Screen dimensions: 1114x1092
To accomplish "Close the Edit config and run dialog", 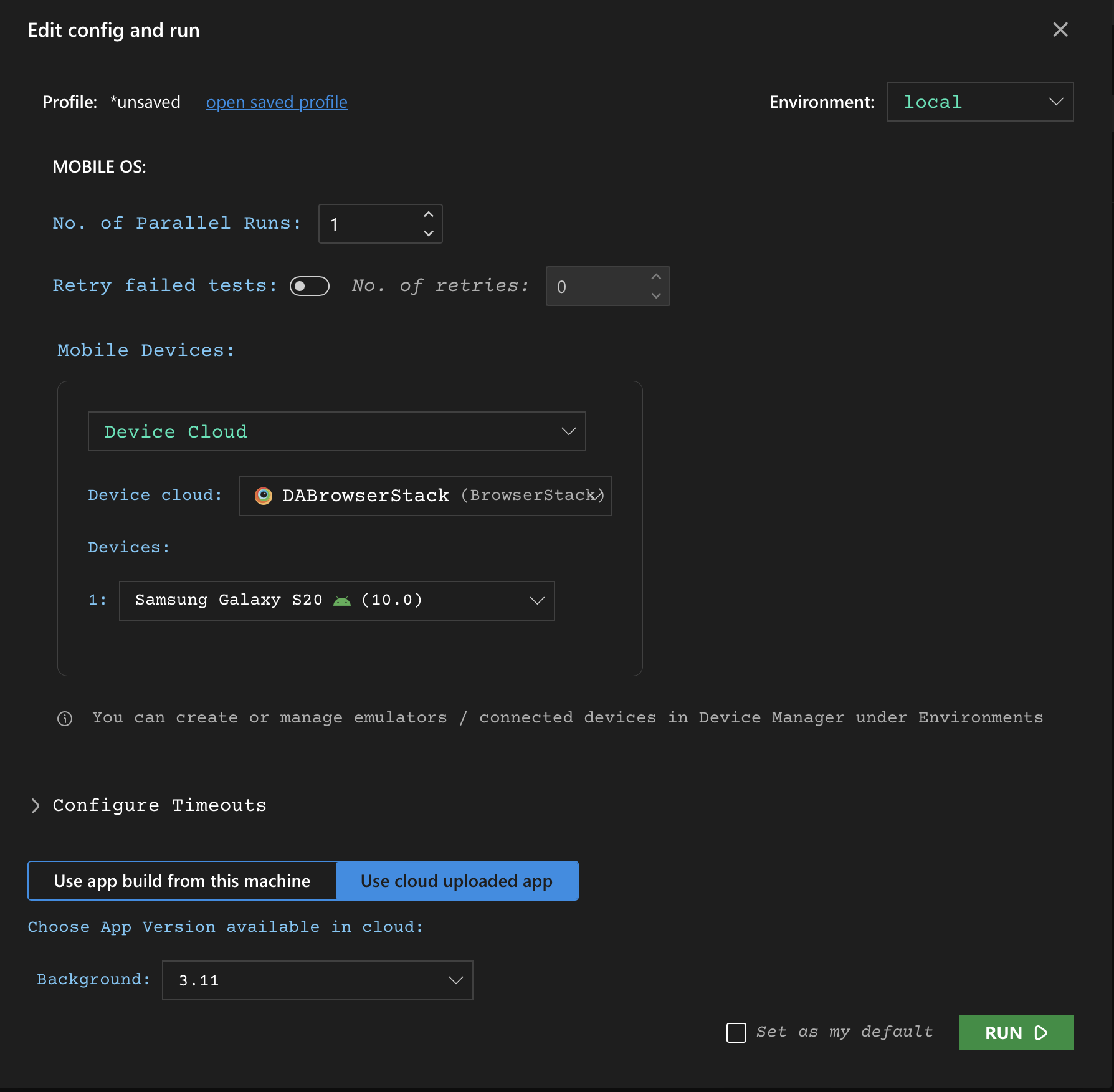I will point(1060,30).
